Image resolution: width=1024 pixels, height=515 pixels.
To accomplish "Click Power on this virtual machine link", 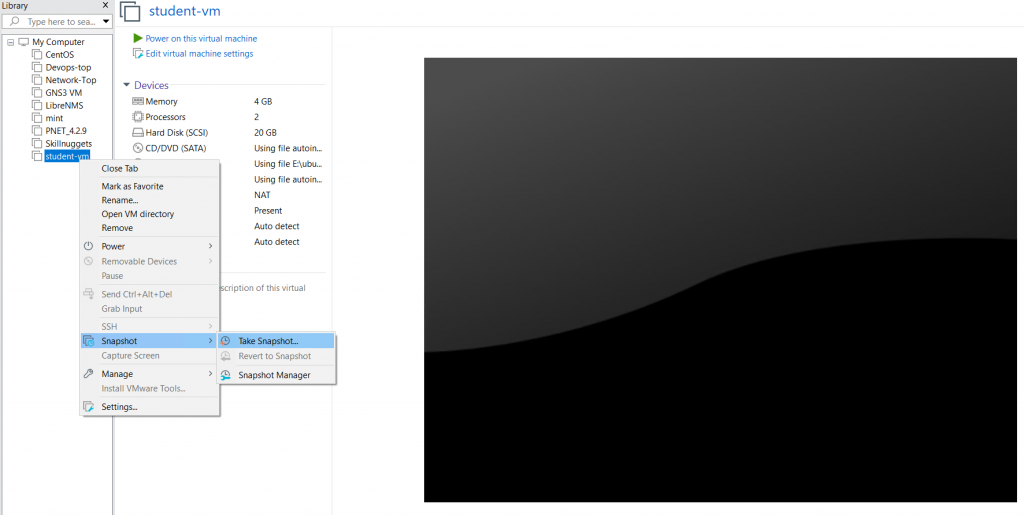I will (x=201, y=39).
